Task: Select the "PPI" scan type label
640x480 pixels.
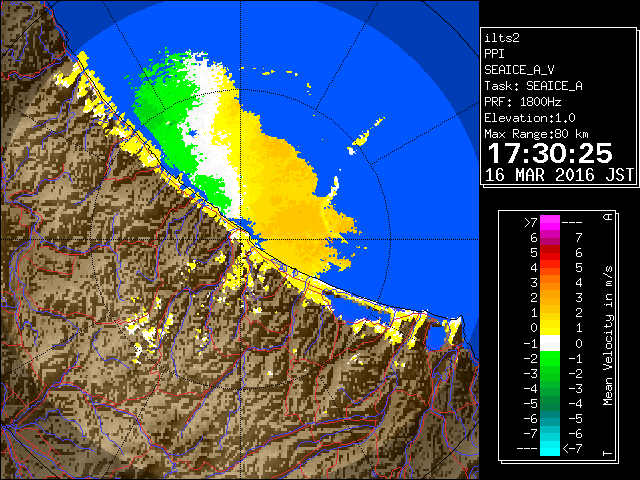Action: [x=494, y=54]
